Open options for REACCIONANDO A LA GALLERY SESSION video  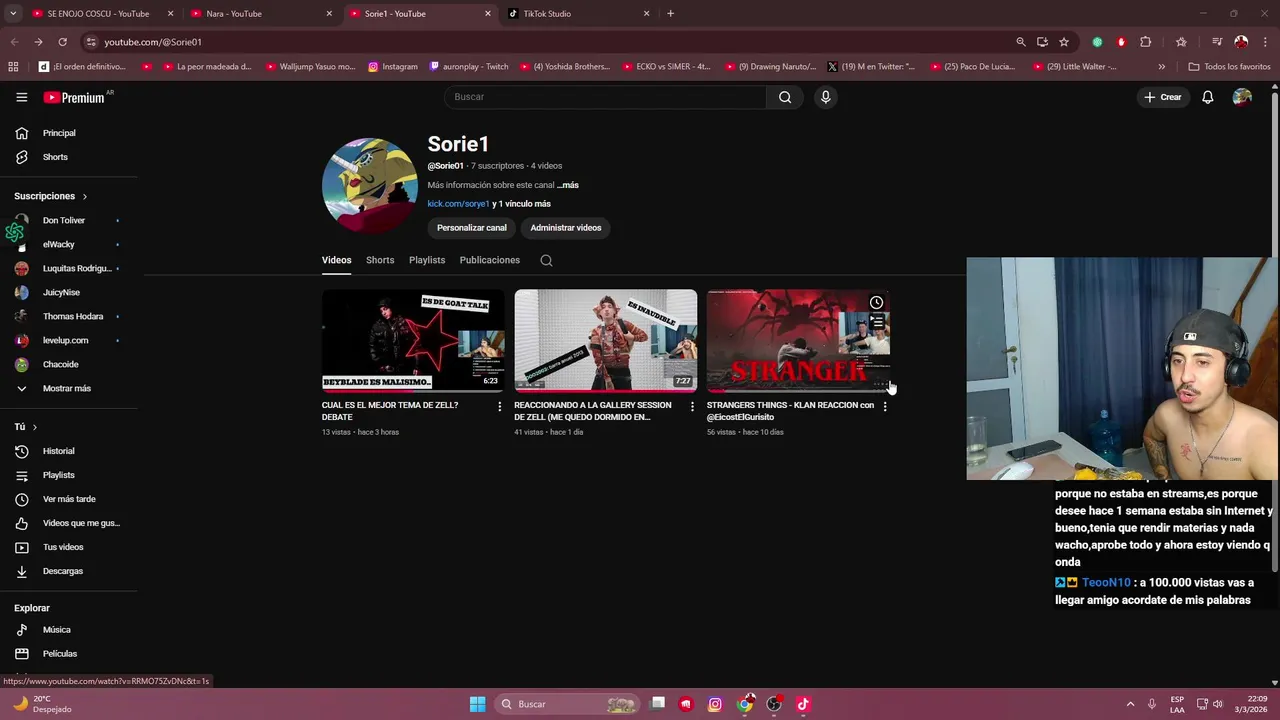point(692,407)
